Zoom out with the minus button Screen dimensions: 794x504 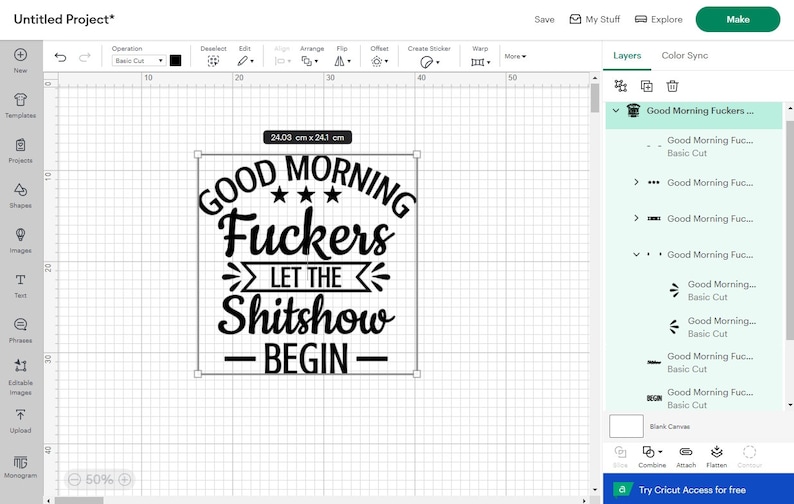tap(74, 479)
